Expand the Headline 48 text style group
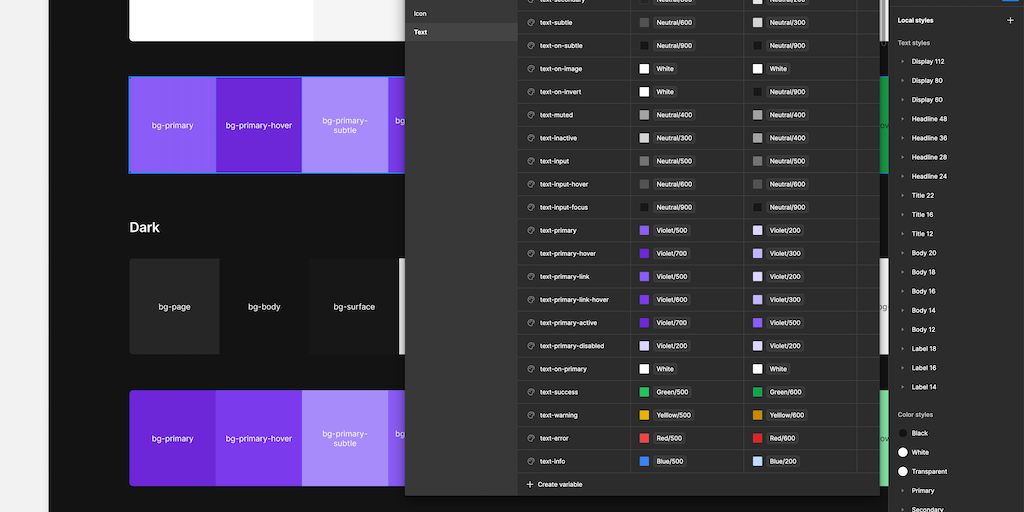 (x=903, y=119)
